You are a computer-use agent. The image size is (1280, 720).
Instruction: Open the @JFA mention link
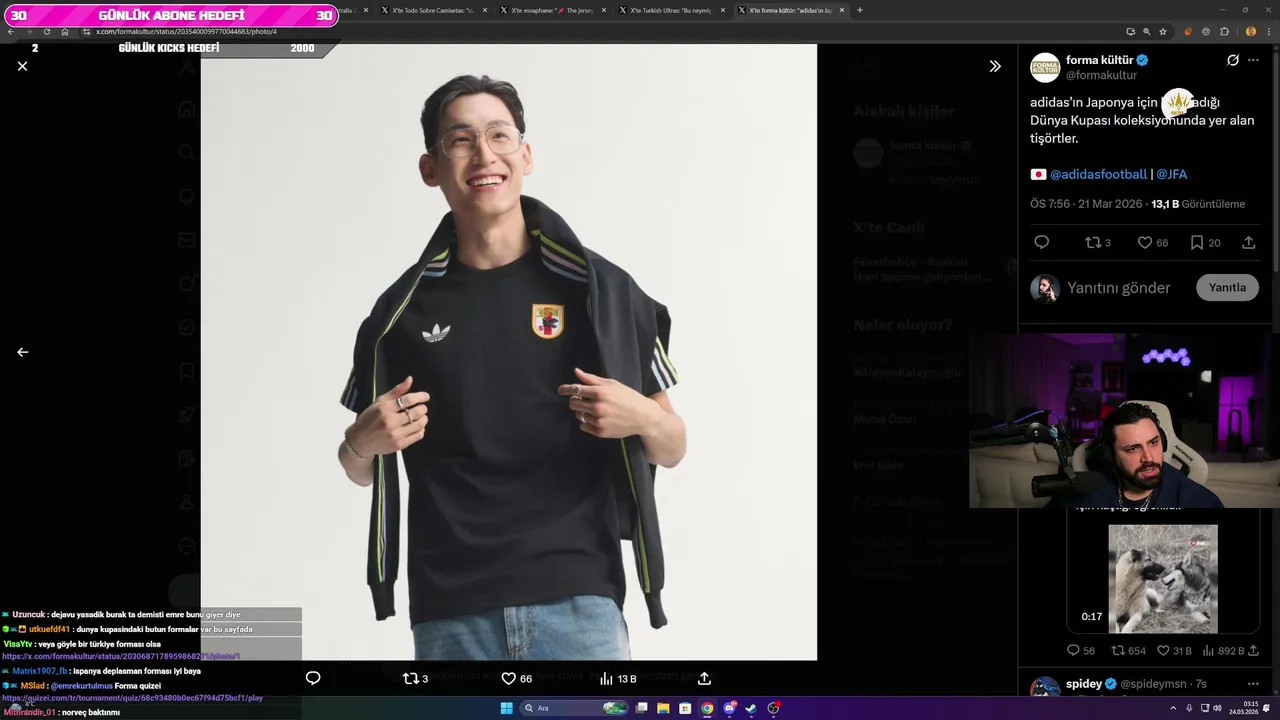1172,174
